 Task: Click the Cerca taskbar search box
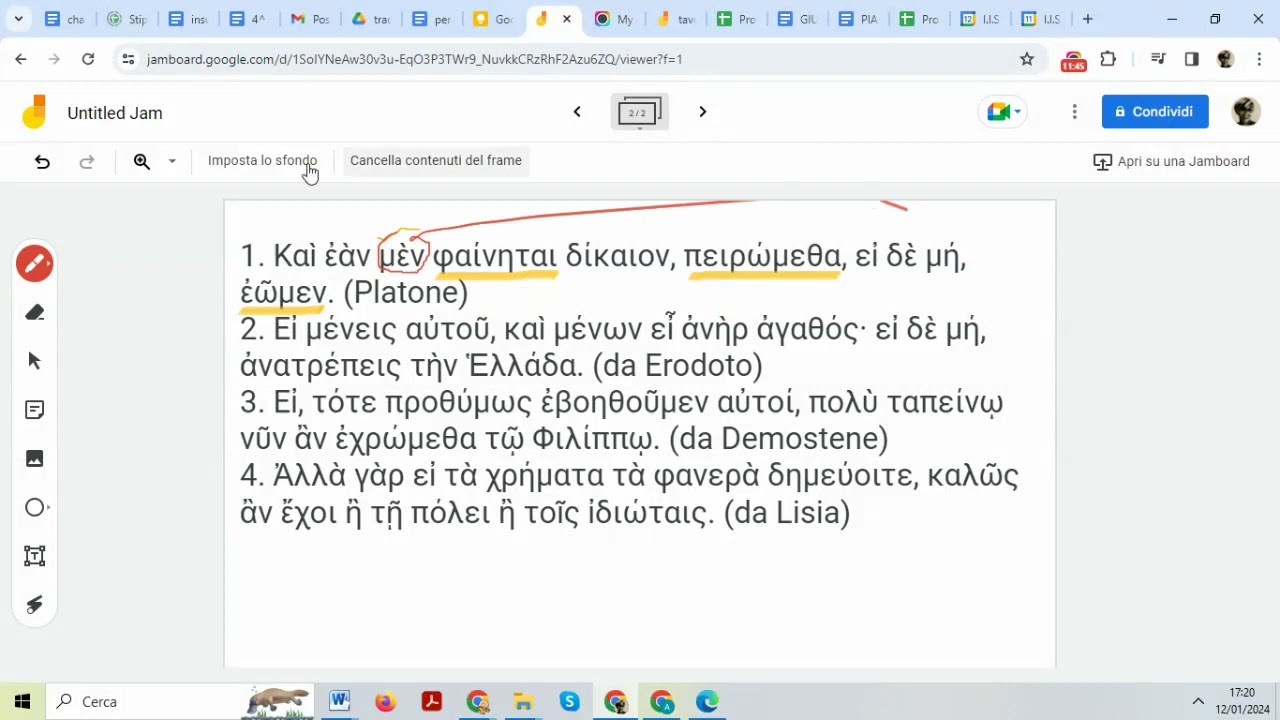click(180, 702)
